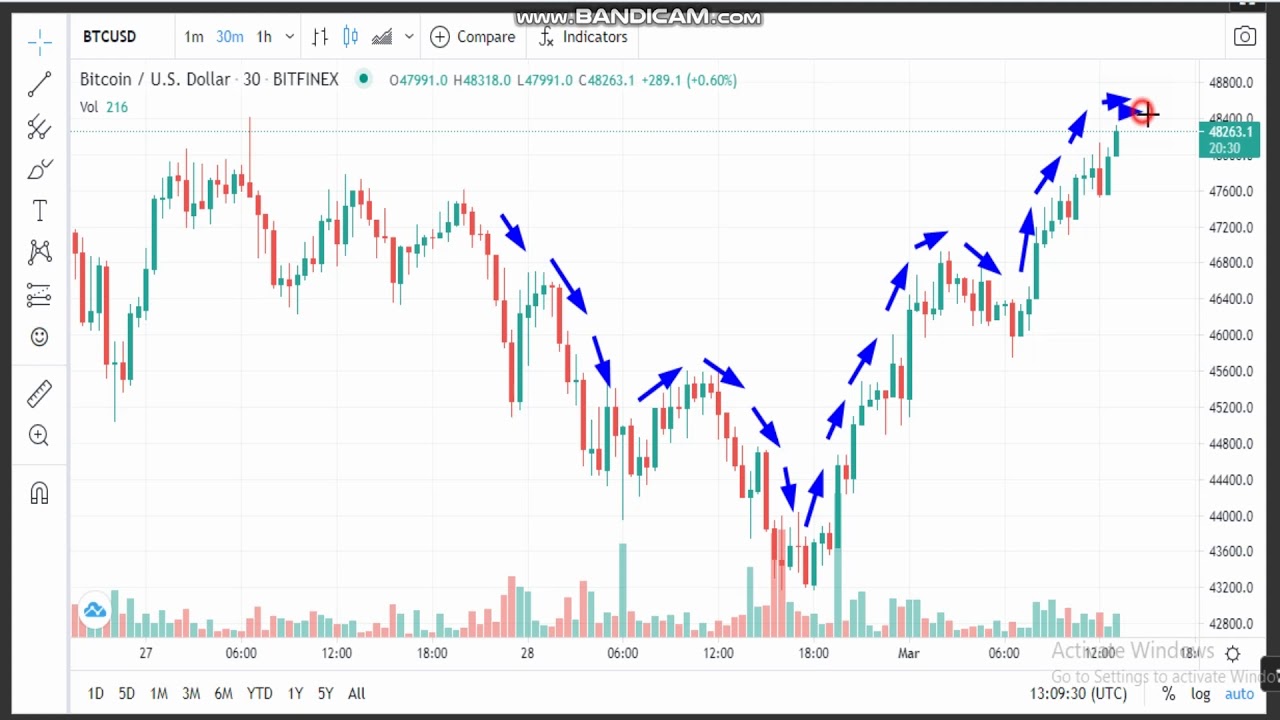Toggle the percent scale mode
1280x720 pixels.
pyautogui.click(x=1168, y=694)
